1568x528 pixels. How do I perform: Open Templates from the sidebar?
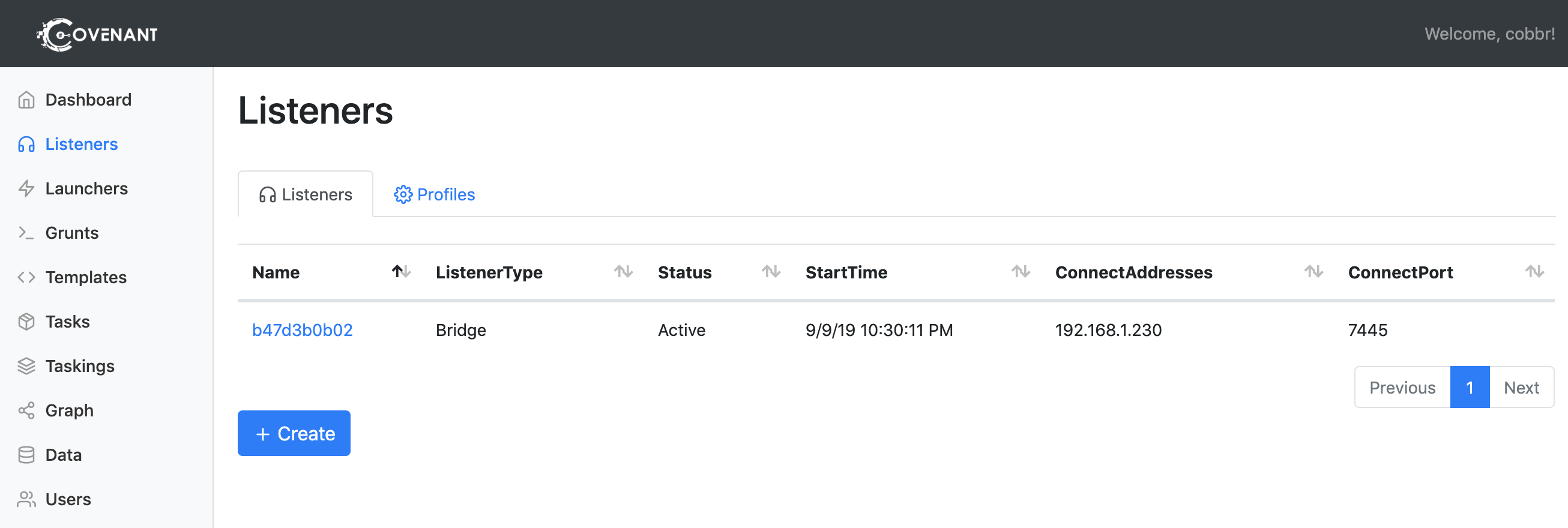click(x=86, y=277)
